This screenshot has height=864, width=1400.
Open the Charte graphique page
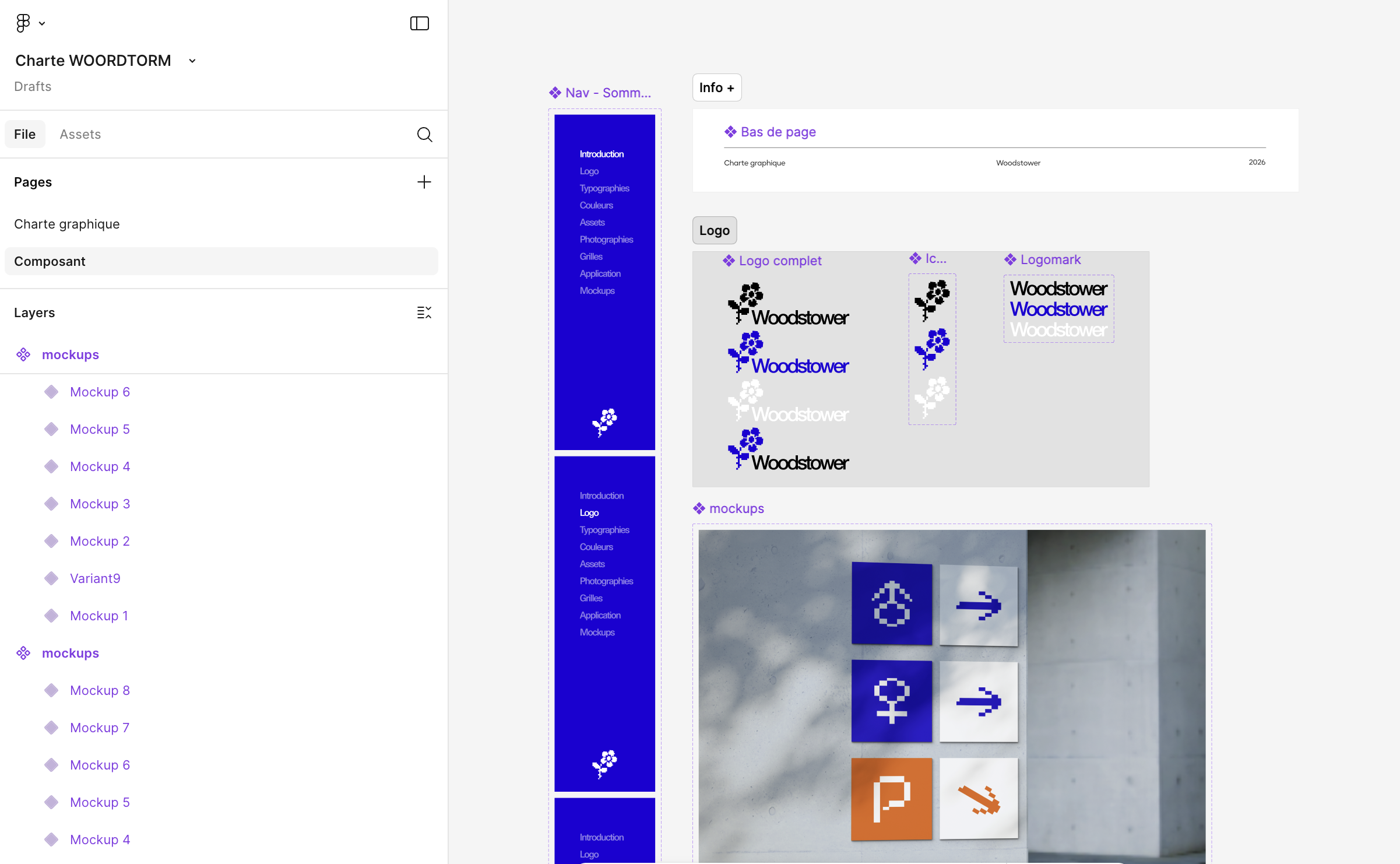(67, 224)
